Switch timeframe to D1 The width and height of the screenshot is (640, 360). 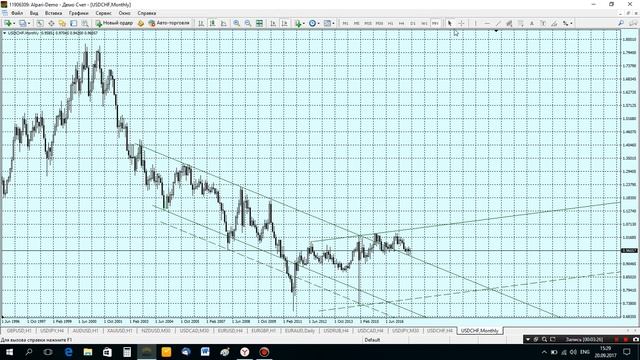(x=413, y=23)
